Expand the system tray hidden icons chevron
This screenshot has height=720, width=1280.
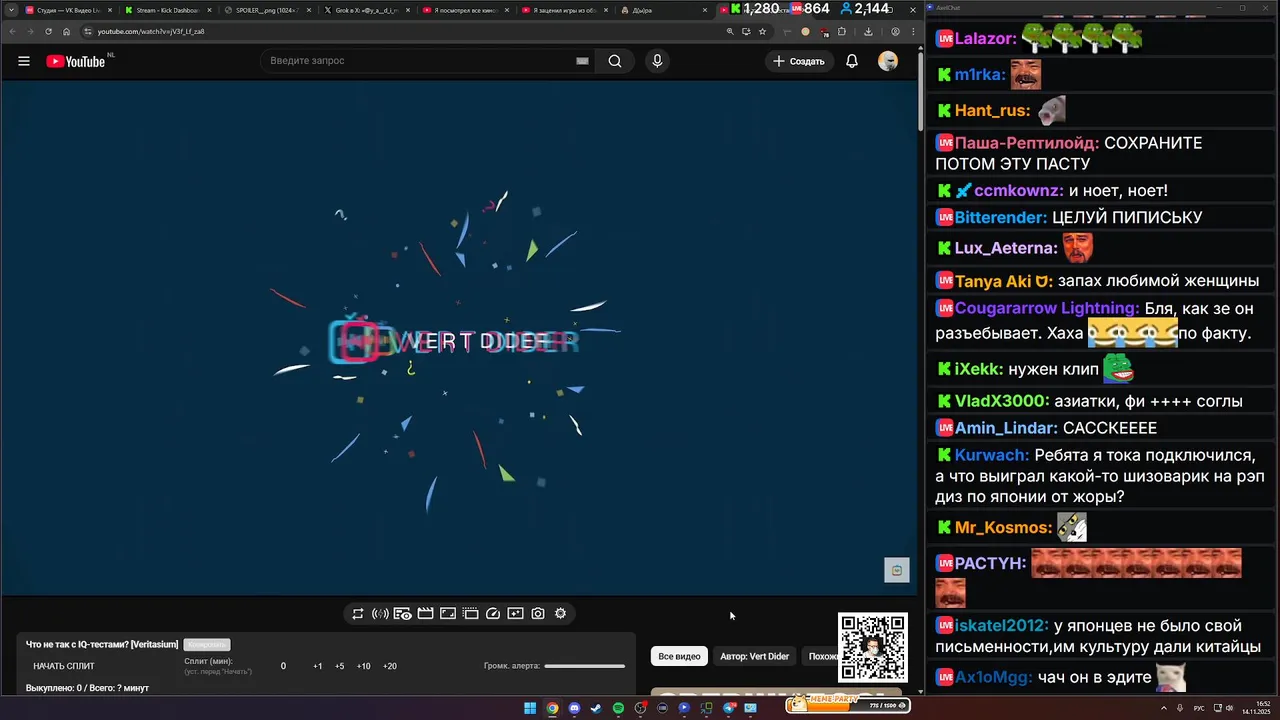[1163, 708]
